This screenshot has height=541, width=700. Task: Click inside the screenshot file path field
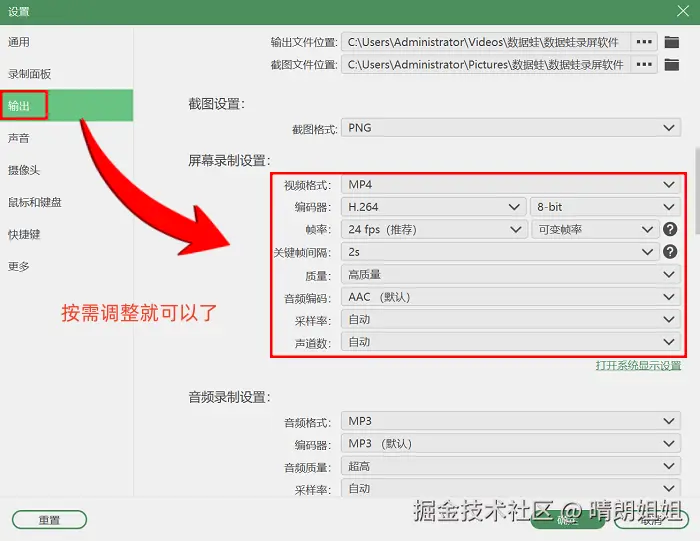click(486, 64)
